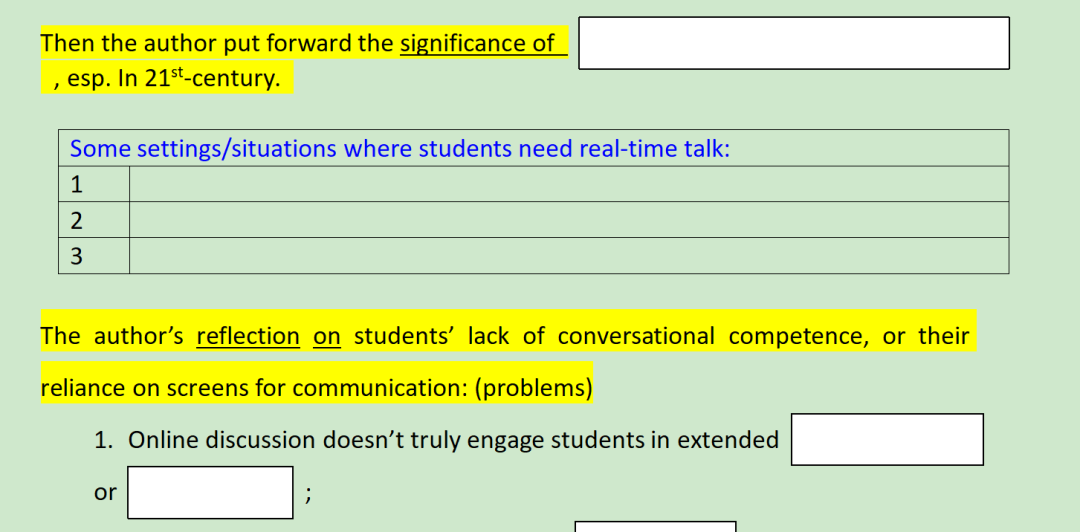
Task: Click the underlined "significance of" text
Action: tap(477, 43)
